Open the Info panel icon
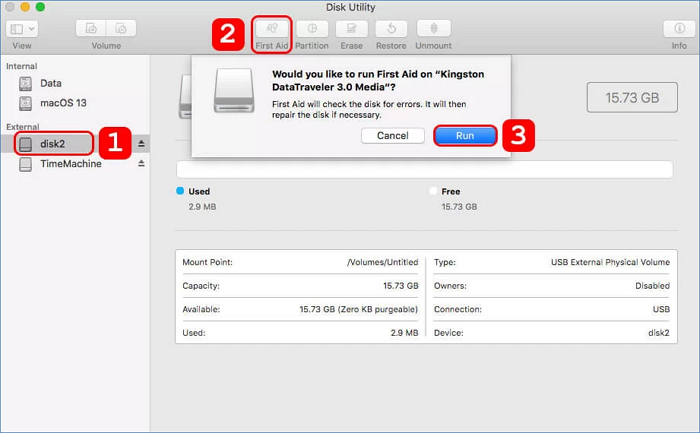Screen dimensions: 700x433 point(679,30)
